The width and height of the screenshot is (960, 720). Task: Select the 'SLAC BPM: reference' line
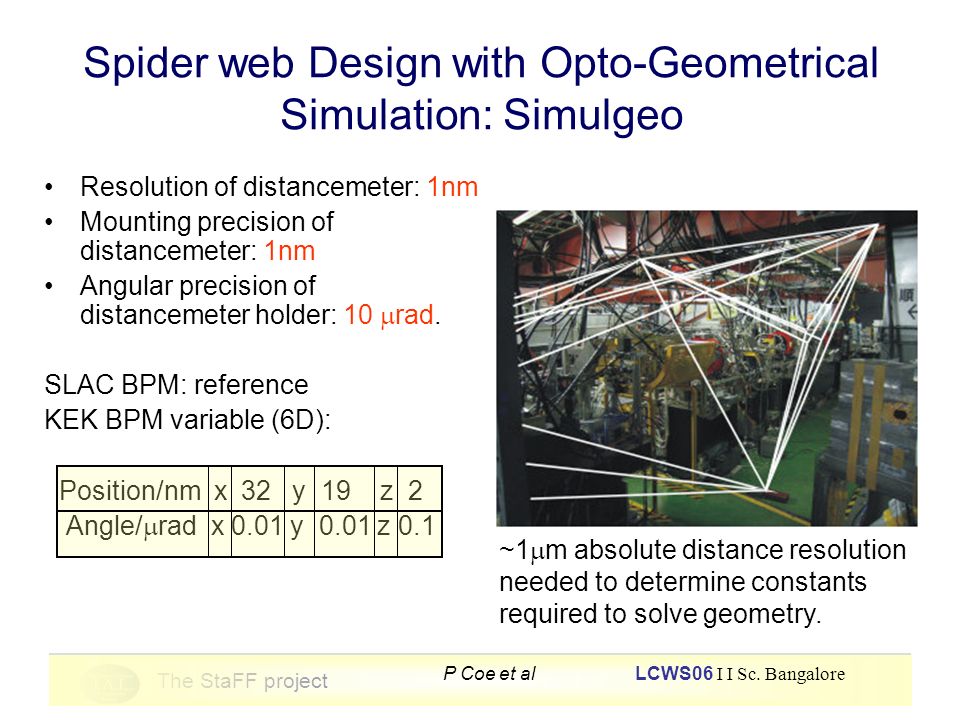click(176, 385)
